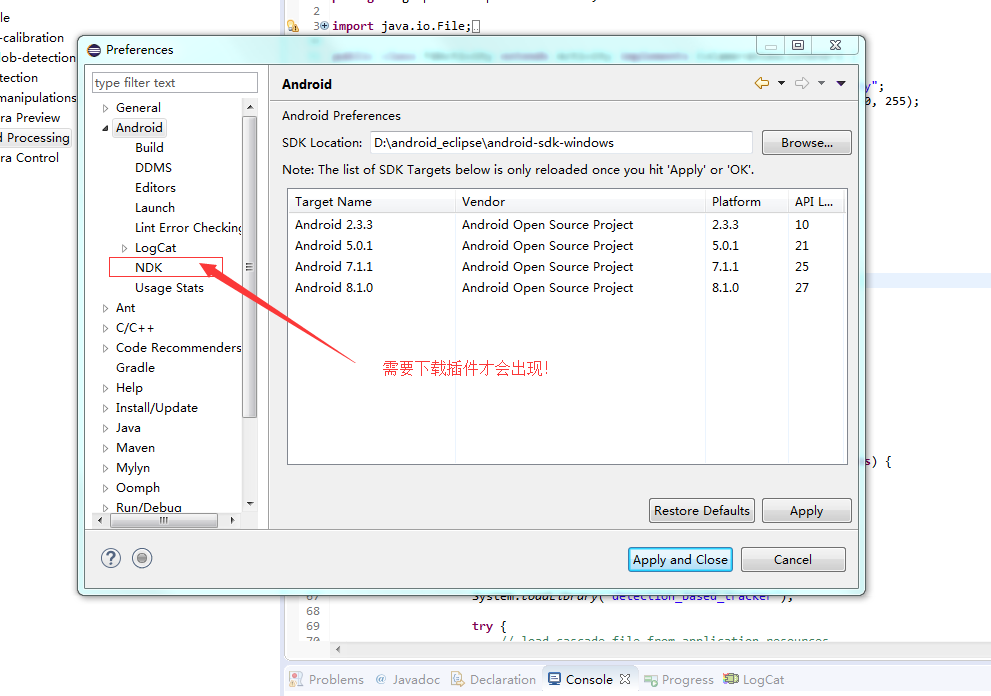Open the forward history dropdown arrow

click(x=821, y=83)
